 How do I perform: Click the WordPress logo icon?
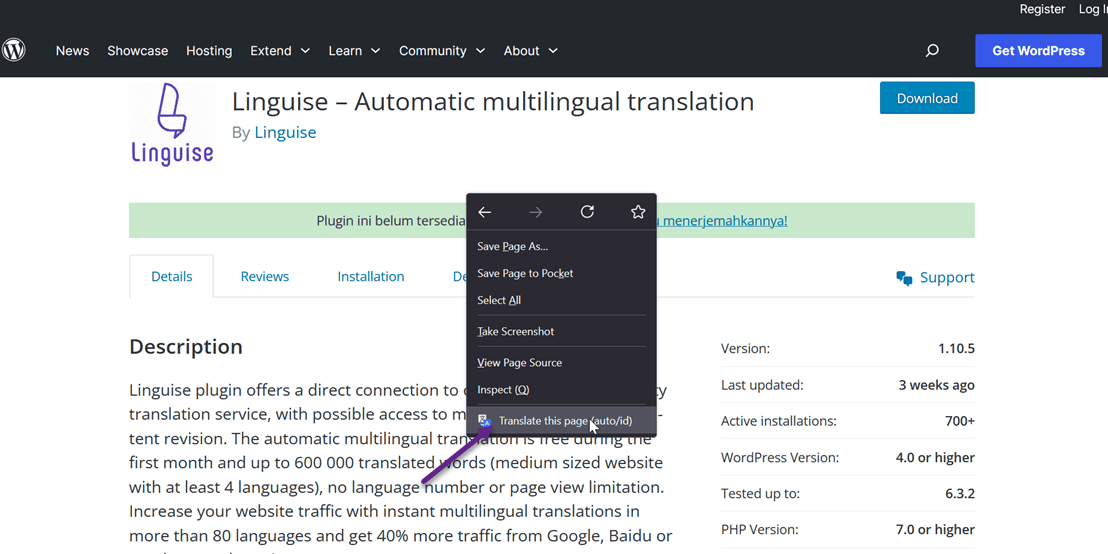click(13, 50)
